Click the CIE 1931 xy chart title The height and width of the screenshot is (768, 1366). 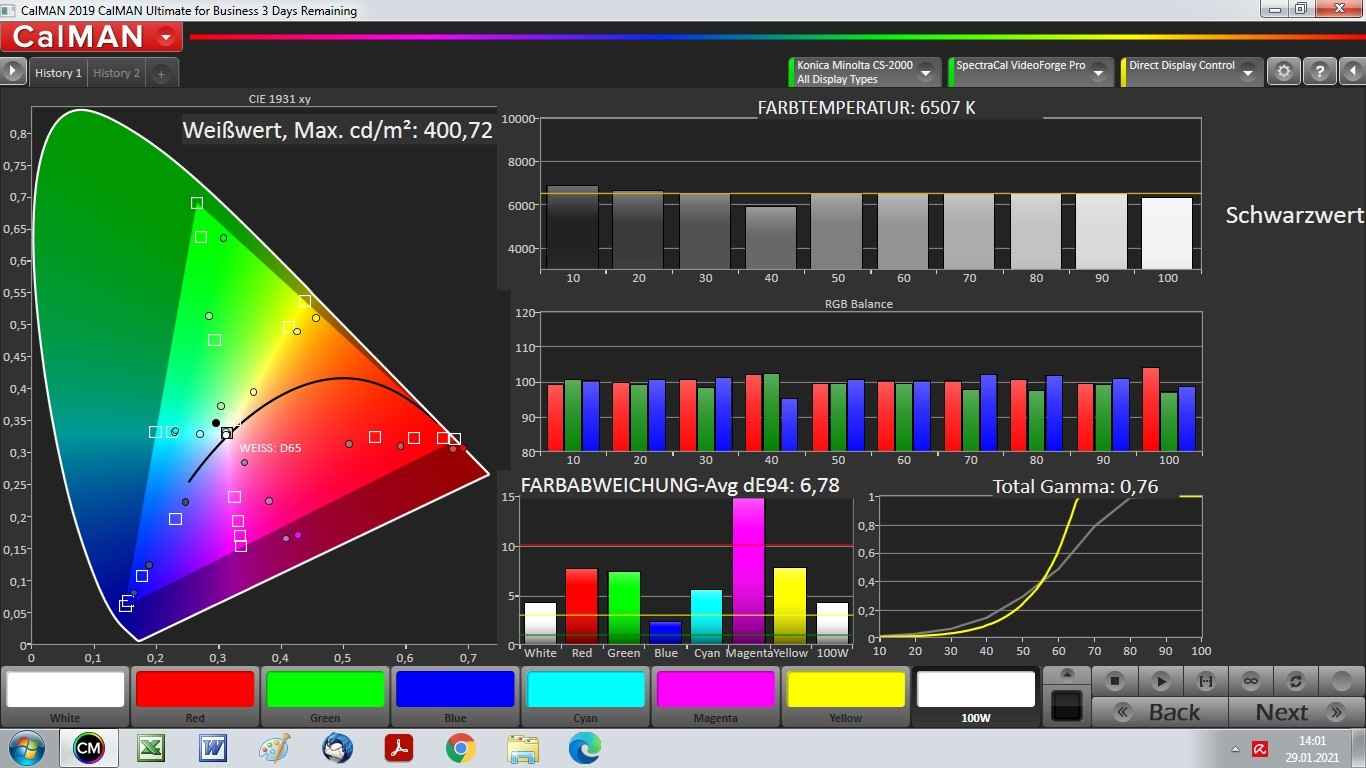point(280,99)
